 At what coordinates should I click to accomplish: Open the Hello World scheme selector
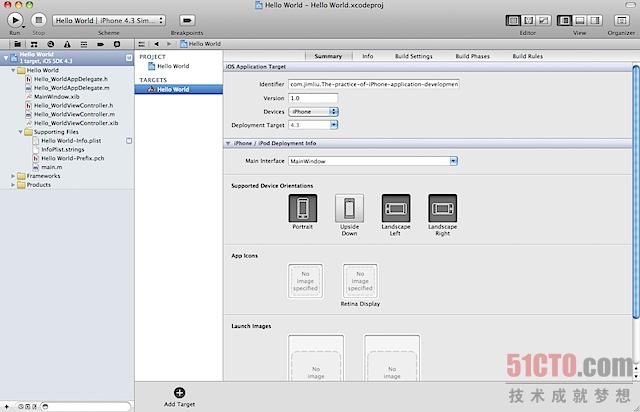(109, 20)
